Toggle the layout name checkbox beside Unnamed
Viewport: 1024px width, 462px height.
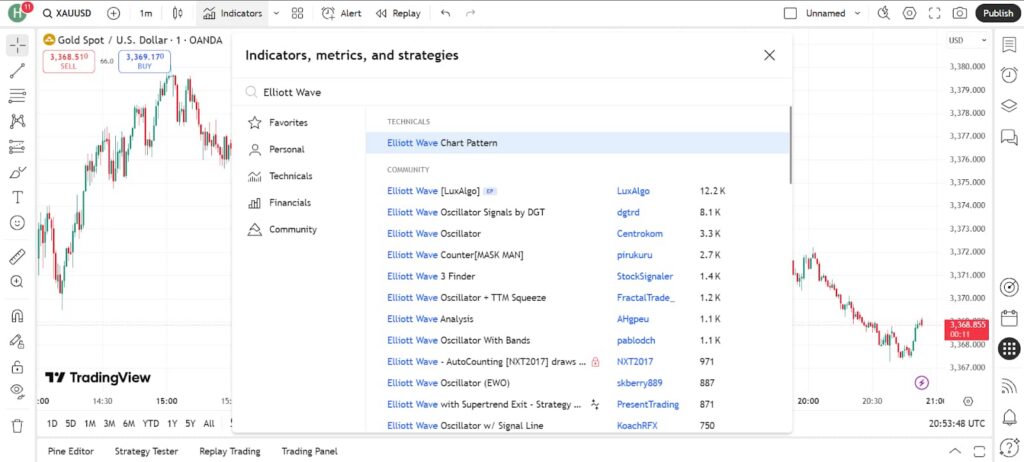[x=790, y=13]
